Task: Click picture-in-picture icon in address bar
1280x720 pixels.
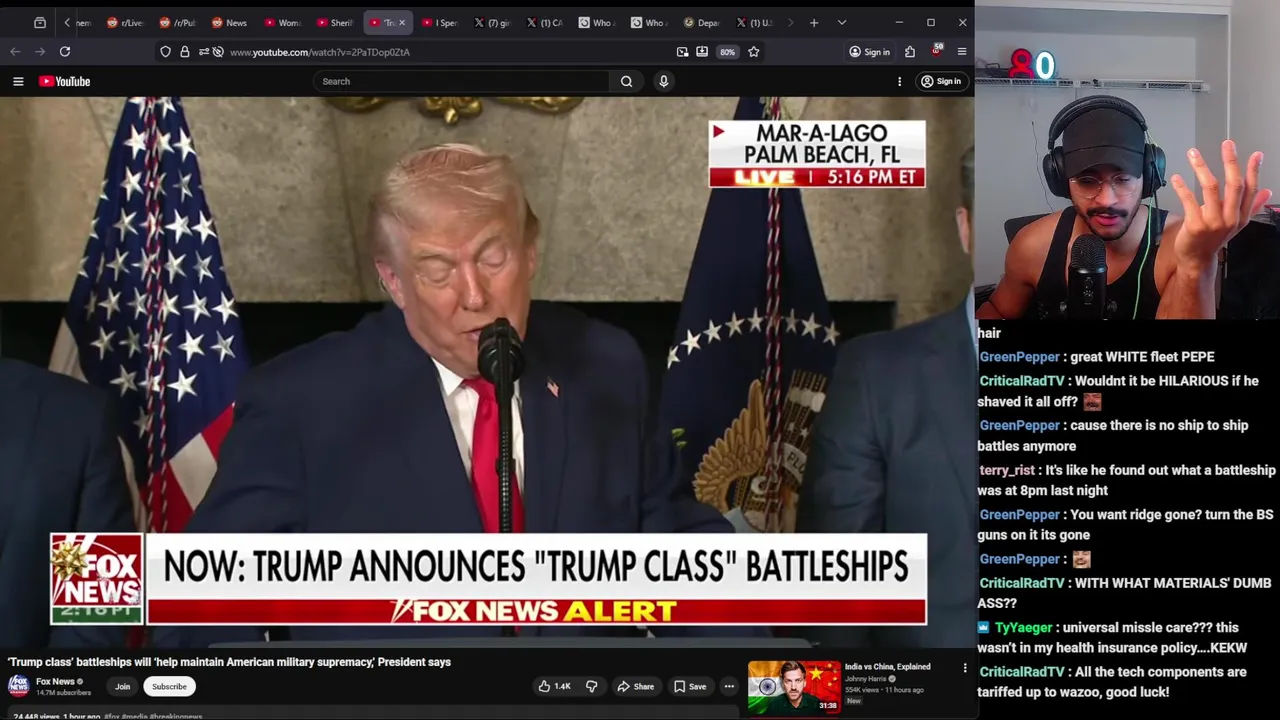Action: [x=682, y=51]
